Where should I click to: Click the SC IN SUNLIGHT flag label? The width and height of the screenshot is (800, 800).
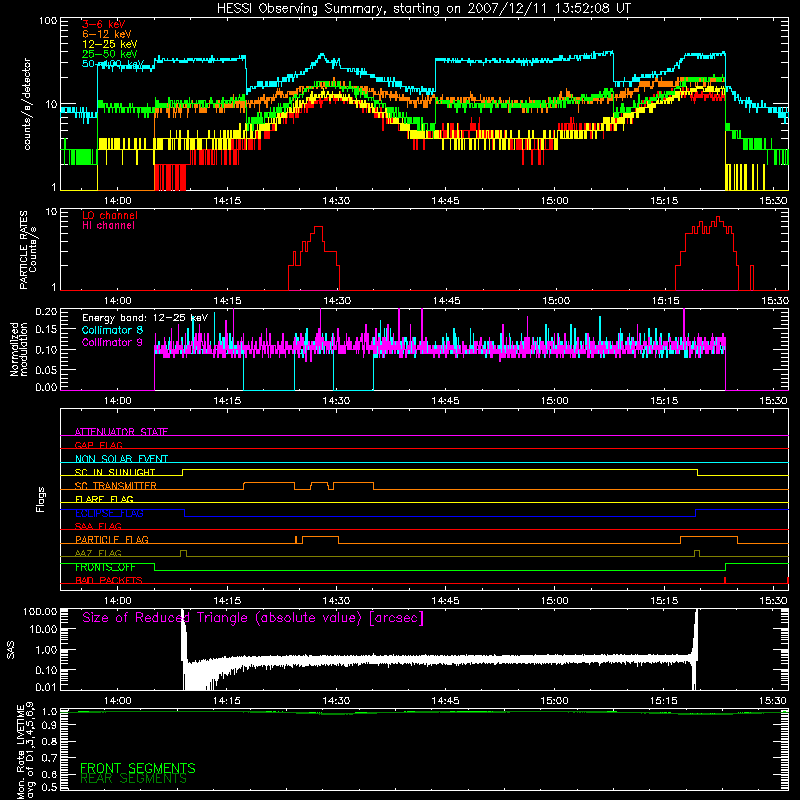(115, 472)
